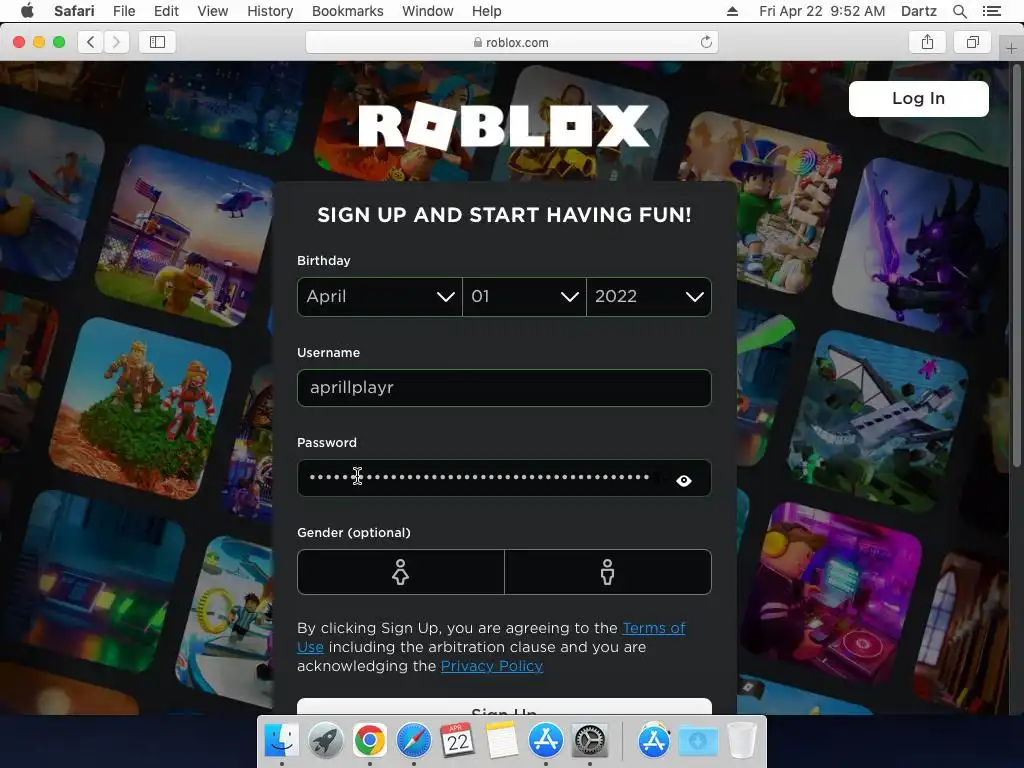The image size is (1024, 768).
Task: Open the Terms of Use link
Action: [x=654, y=628]
